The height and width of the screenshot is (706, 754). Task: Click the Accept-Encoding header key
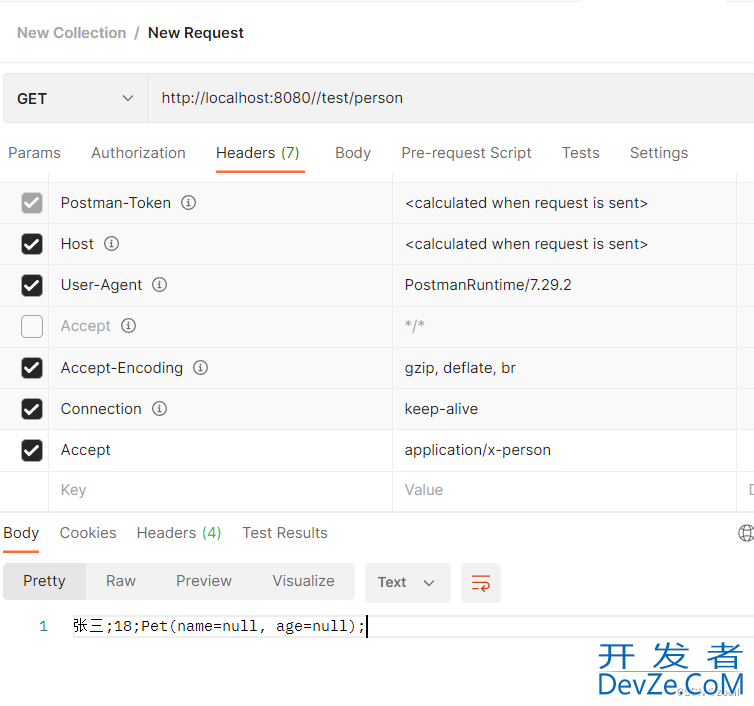pyautogui.click(x=122, y=368)
